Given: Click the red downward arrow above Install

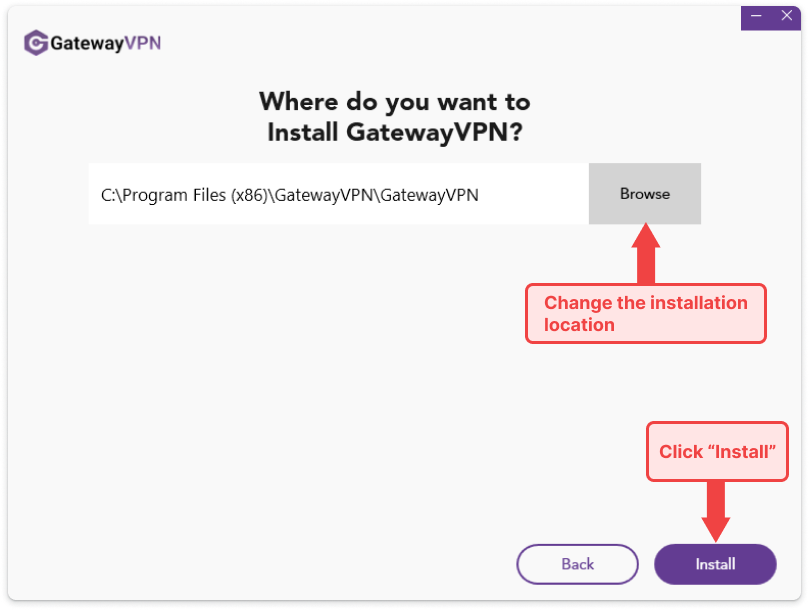Looking at the screenshot, I should click(x=716, y=510).
